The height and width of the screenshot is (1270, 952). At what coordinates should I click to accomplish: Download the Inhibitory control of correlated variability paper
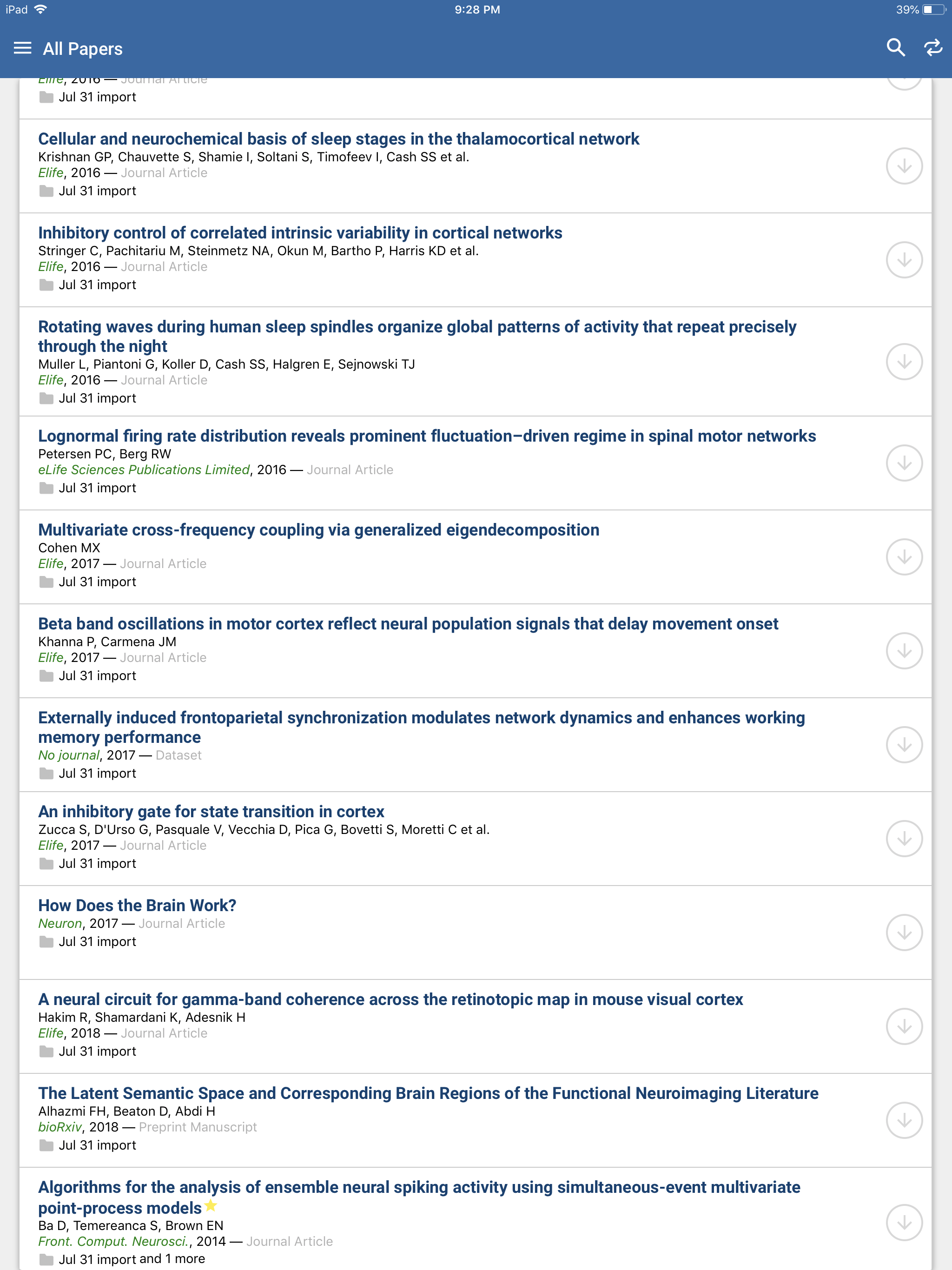click(904, 260)
